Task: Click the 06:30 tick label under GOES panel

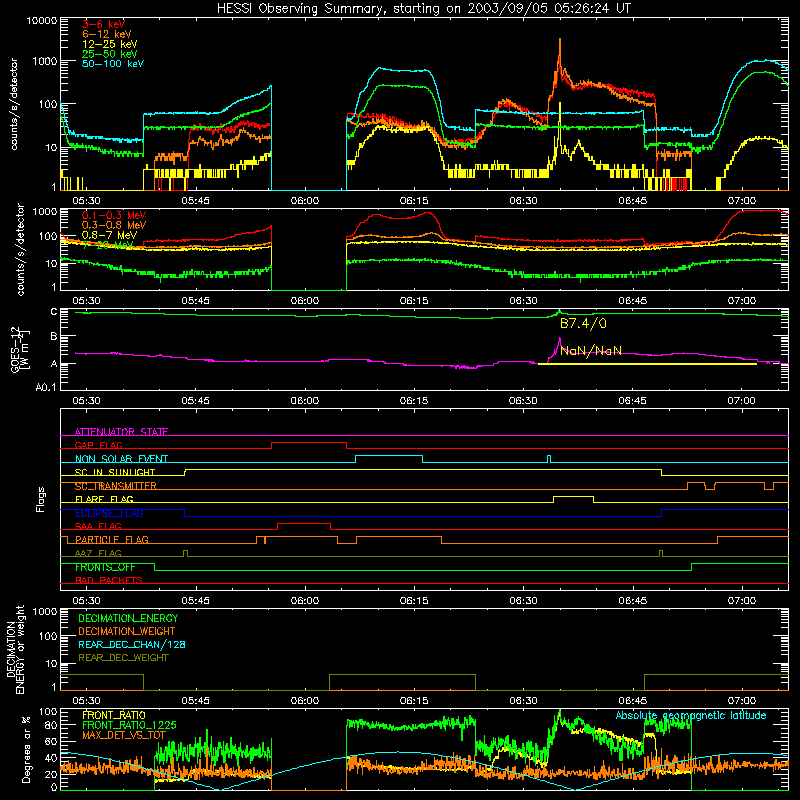Action: [523, 401]
